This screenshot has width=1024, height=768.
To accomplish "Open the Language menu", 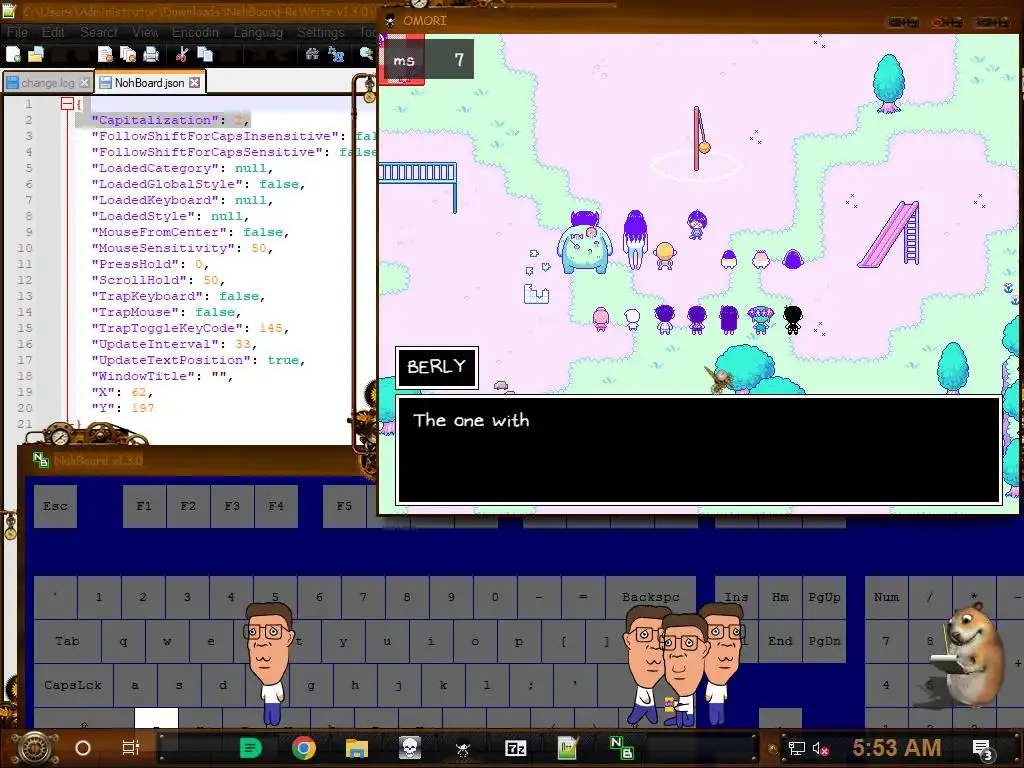I will click(258, 33).
